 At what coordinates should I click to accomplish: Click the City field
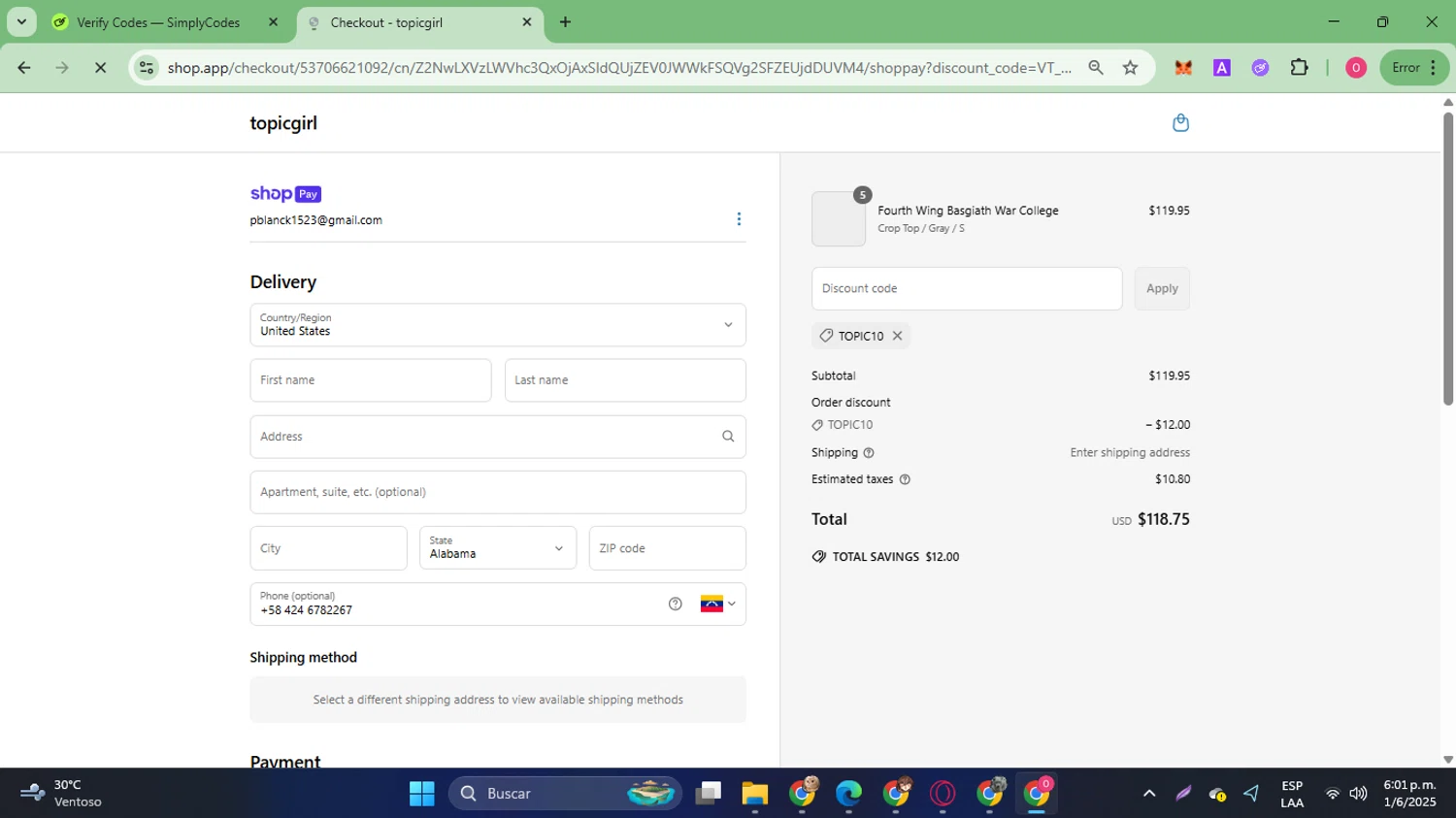(328, 548)
